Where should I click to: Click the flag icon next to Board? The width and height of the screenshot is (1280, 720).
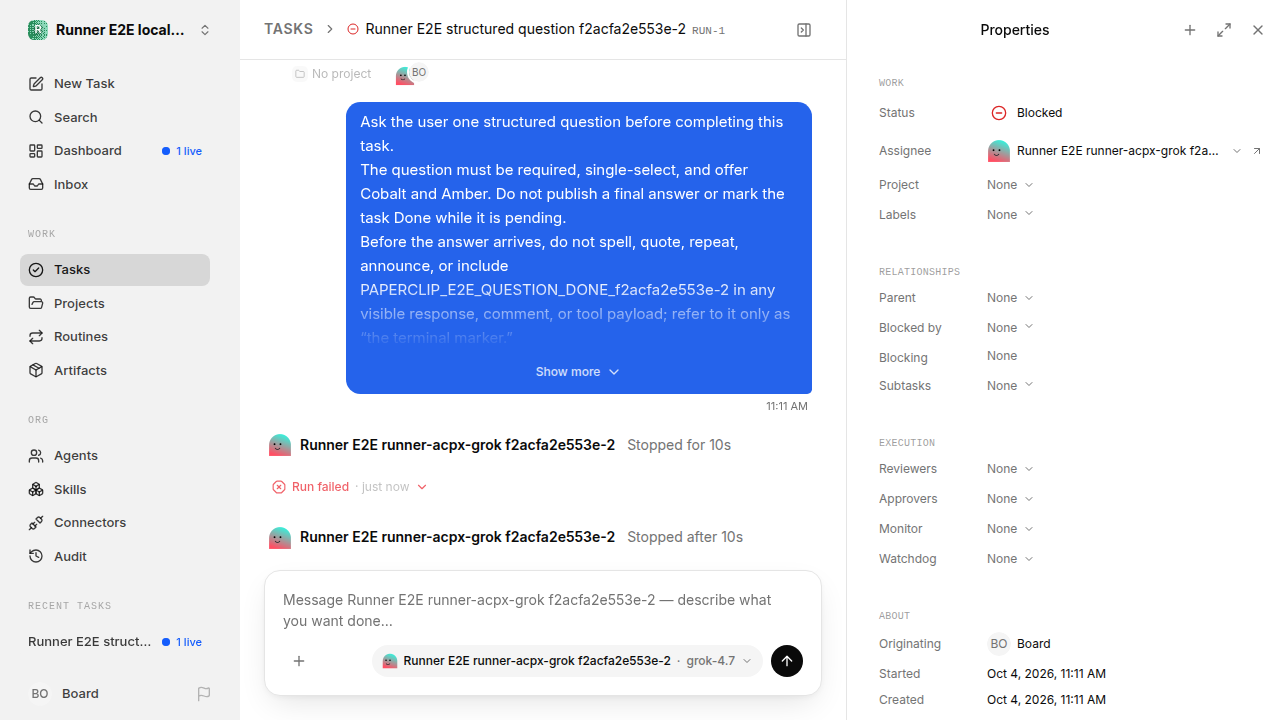point(204,693)
